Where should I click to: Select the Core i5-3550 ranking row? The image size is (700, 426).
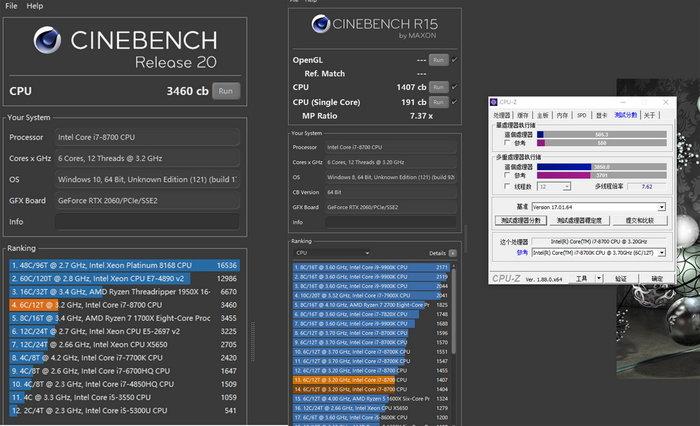coord(124,397)
